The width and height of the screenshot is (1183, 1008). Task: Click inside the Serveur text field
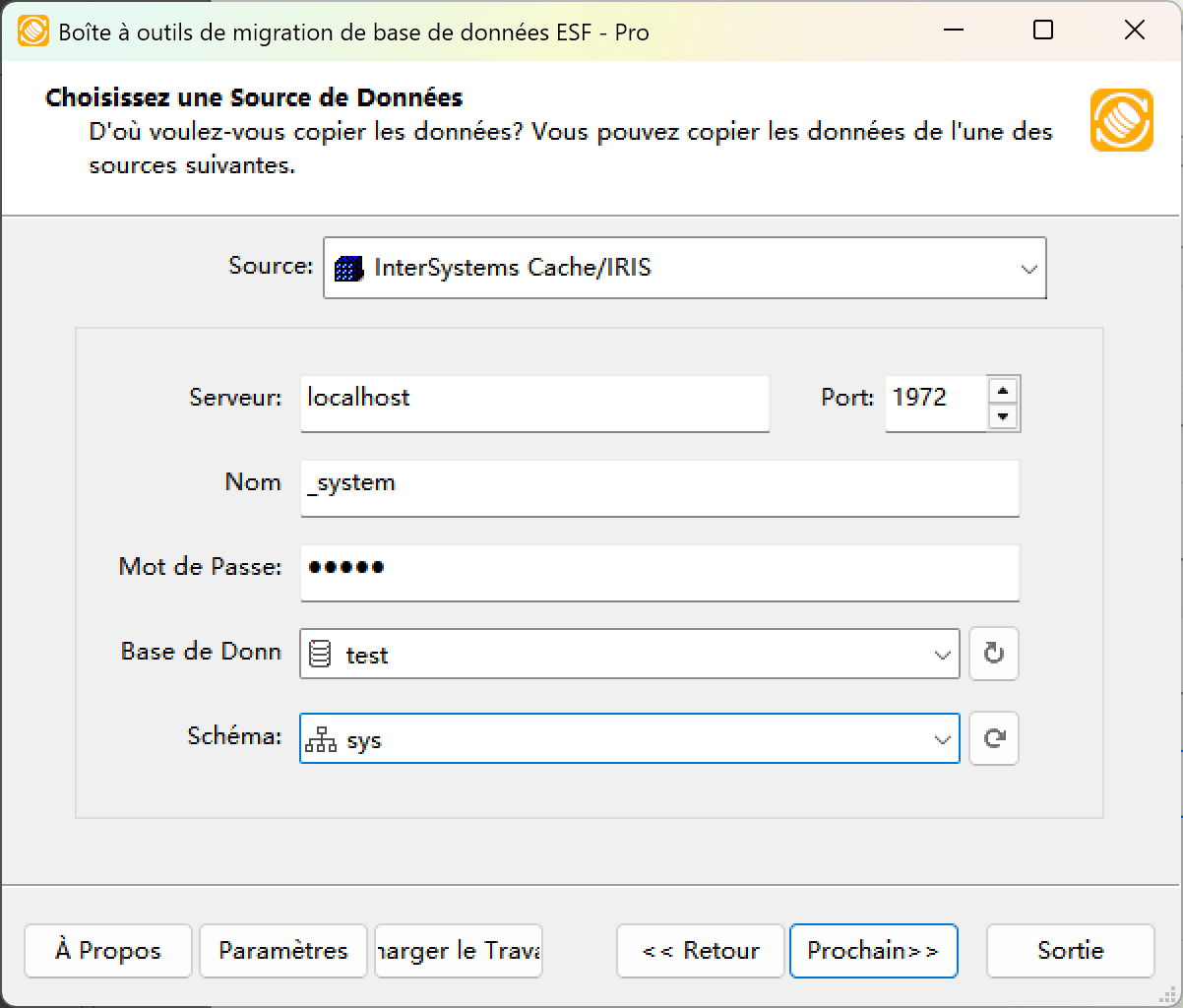(x=534, y=403)
